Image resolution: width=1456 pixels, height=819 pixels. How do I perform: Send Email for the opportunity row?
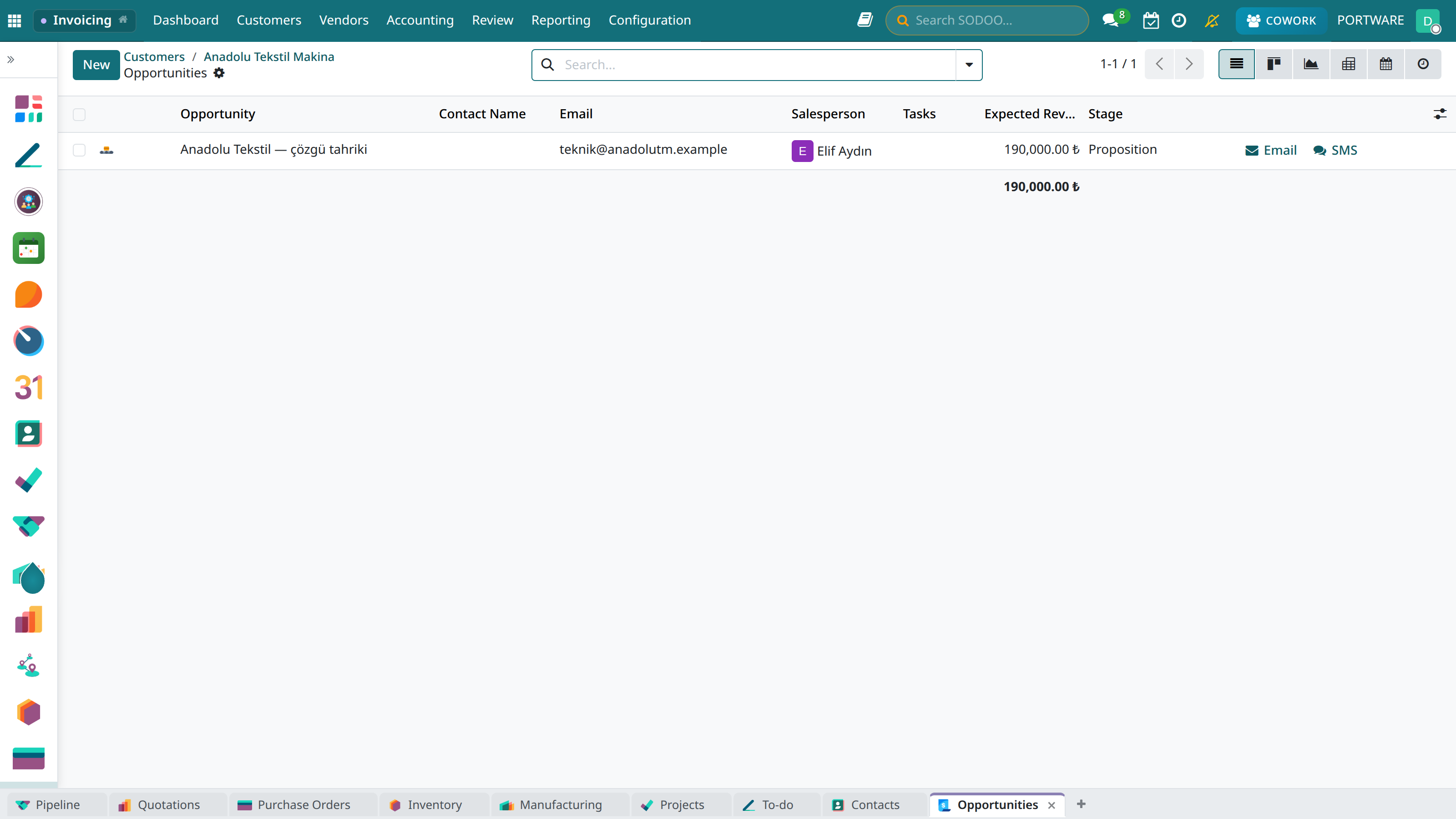click(x=1271, y=150)
